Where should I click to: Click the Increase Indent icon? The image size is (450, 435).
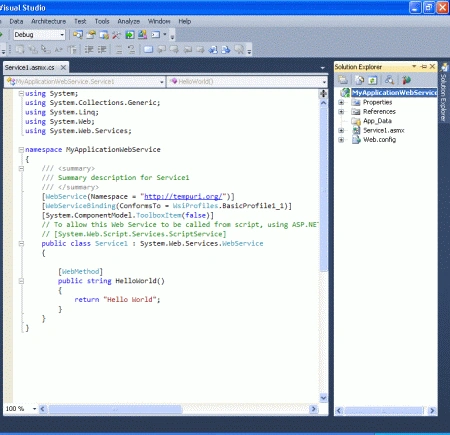click(102, 50)
